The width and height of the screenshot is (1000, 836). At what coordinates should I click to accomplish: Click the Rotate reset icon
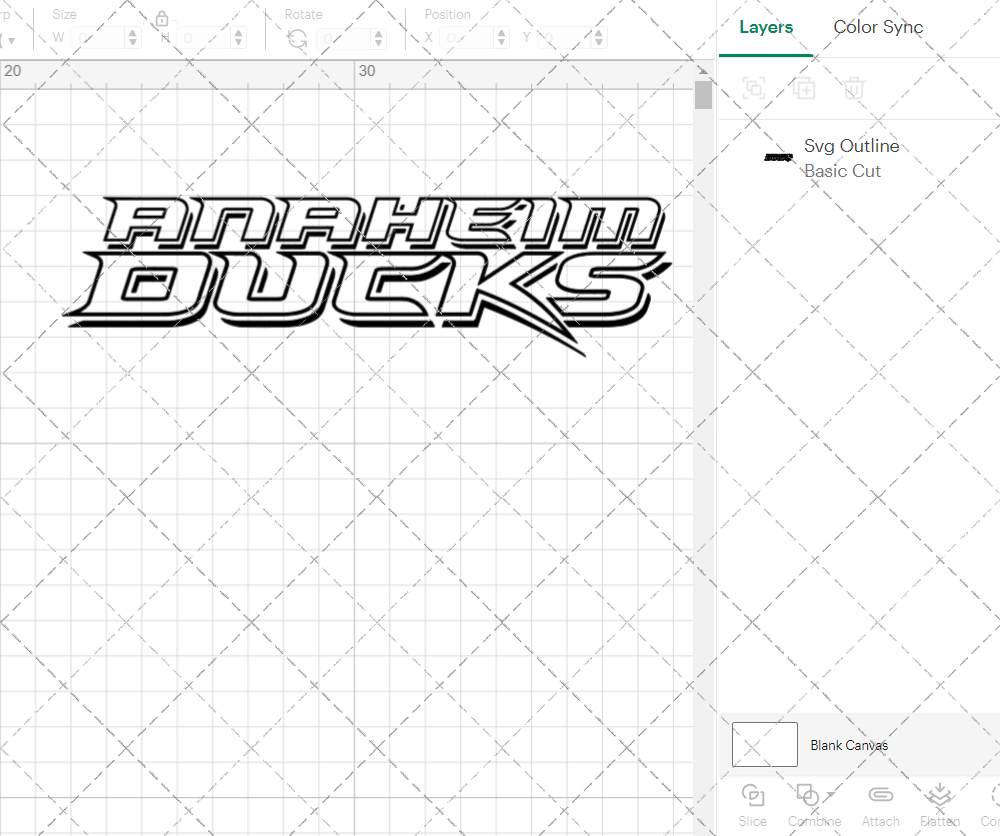coord(296,37)
